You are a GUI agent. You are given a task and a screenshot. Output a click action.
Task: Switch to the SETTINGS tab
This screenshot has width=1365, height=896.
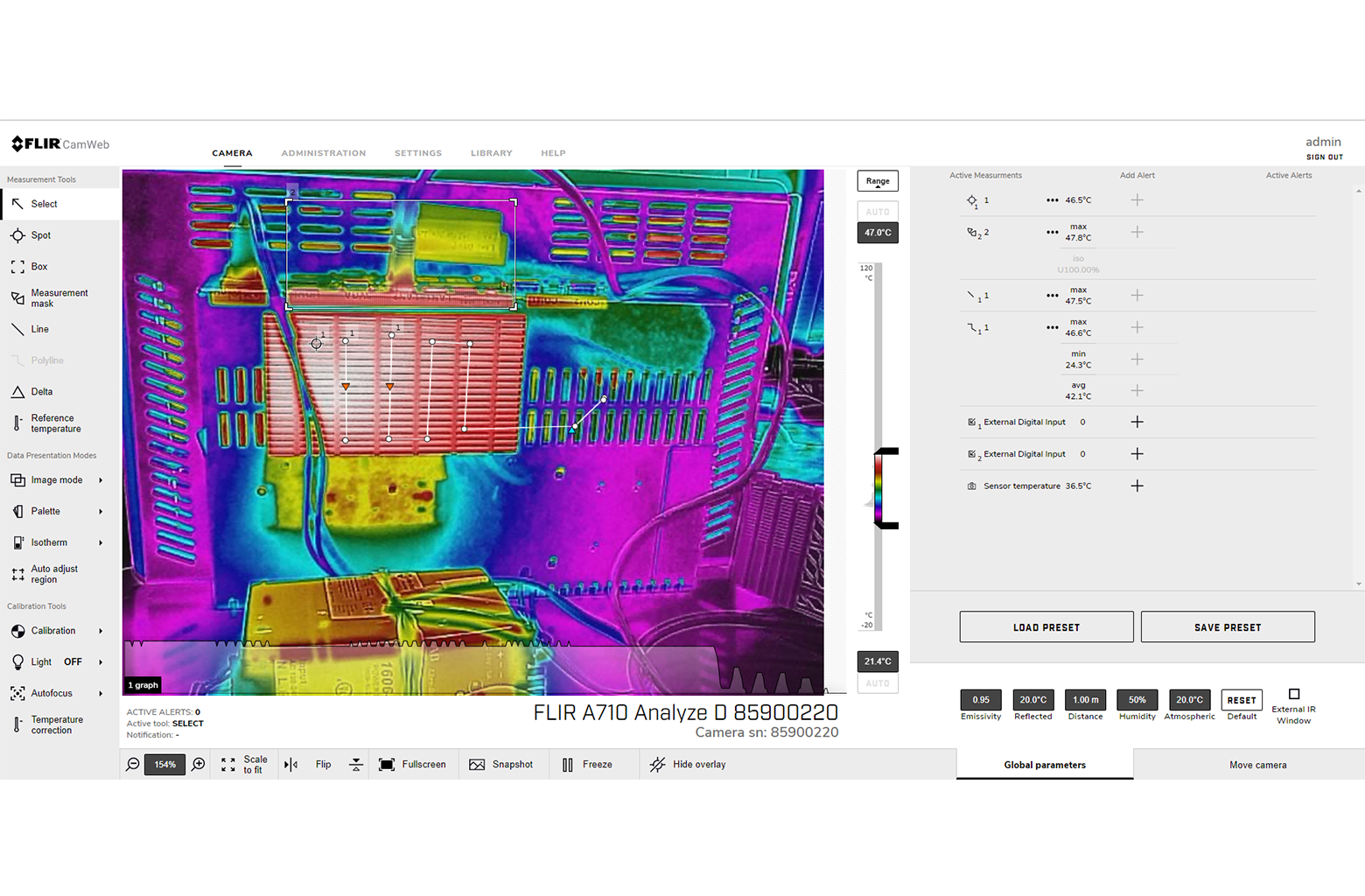(418, 153)
